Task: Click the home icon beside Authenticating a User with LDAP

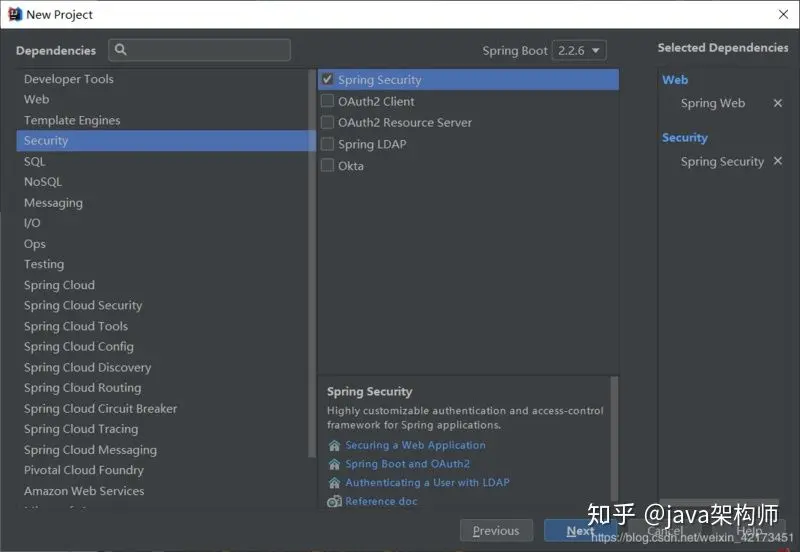Action: (x=334, y=483)
